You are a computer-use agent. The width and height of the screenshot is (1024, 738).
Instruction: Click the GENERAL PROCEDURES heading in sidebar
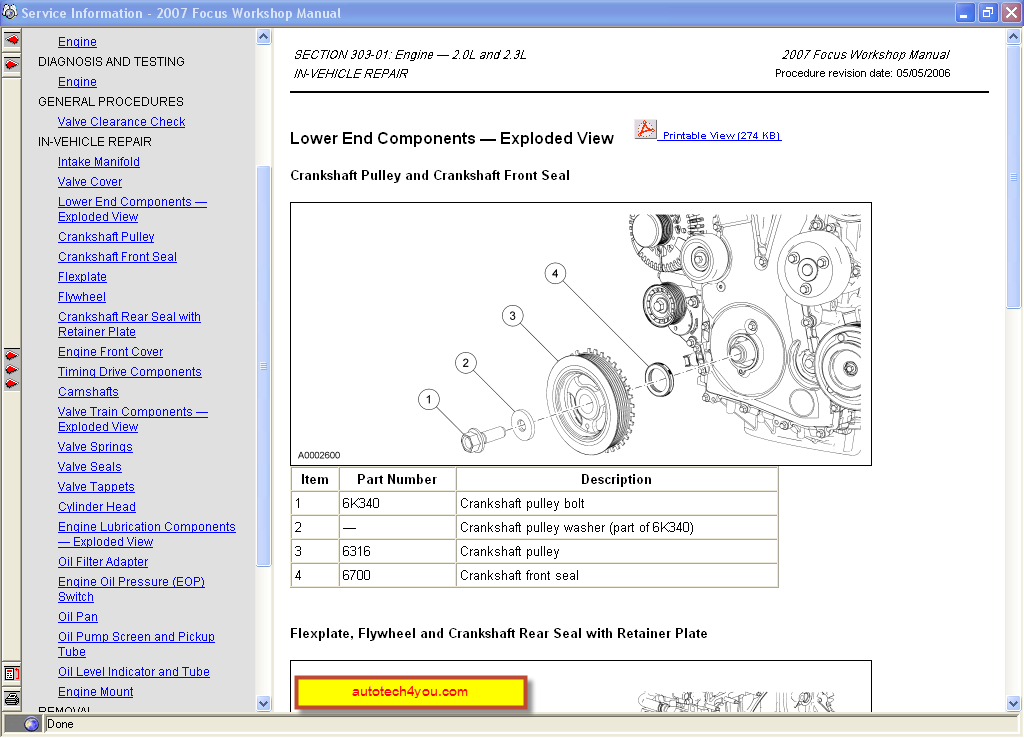111,102
